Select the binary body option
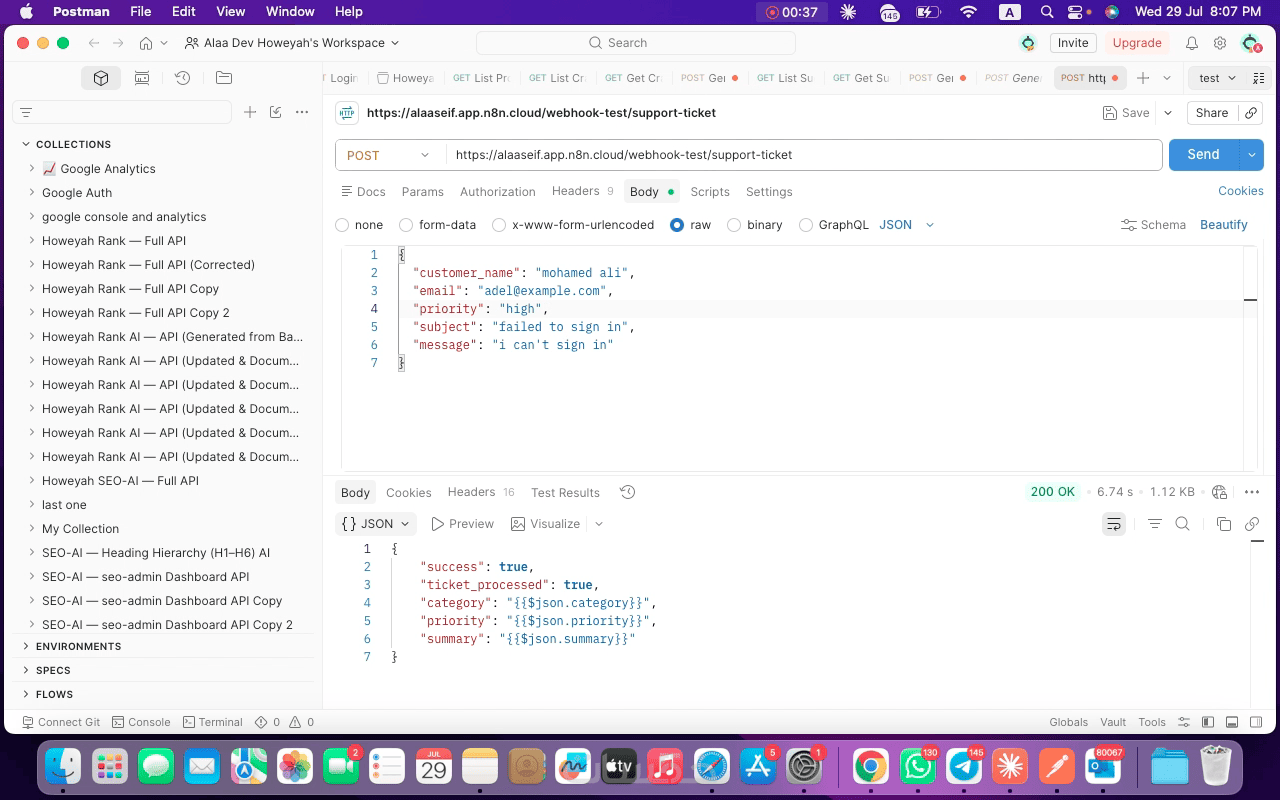This screenshot has height=800, width=1280. coord(734,225)
